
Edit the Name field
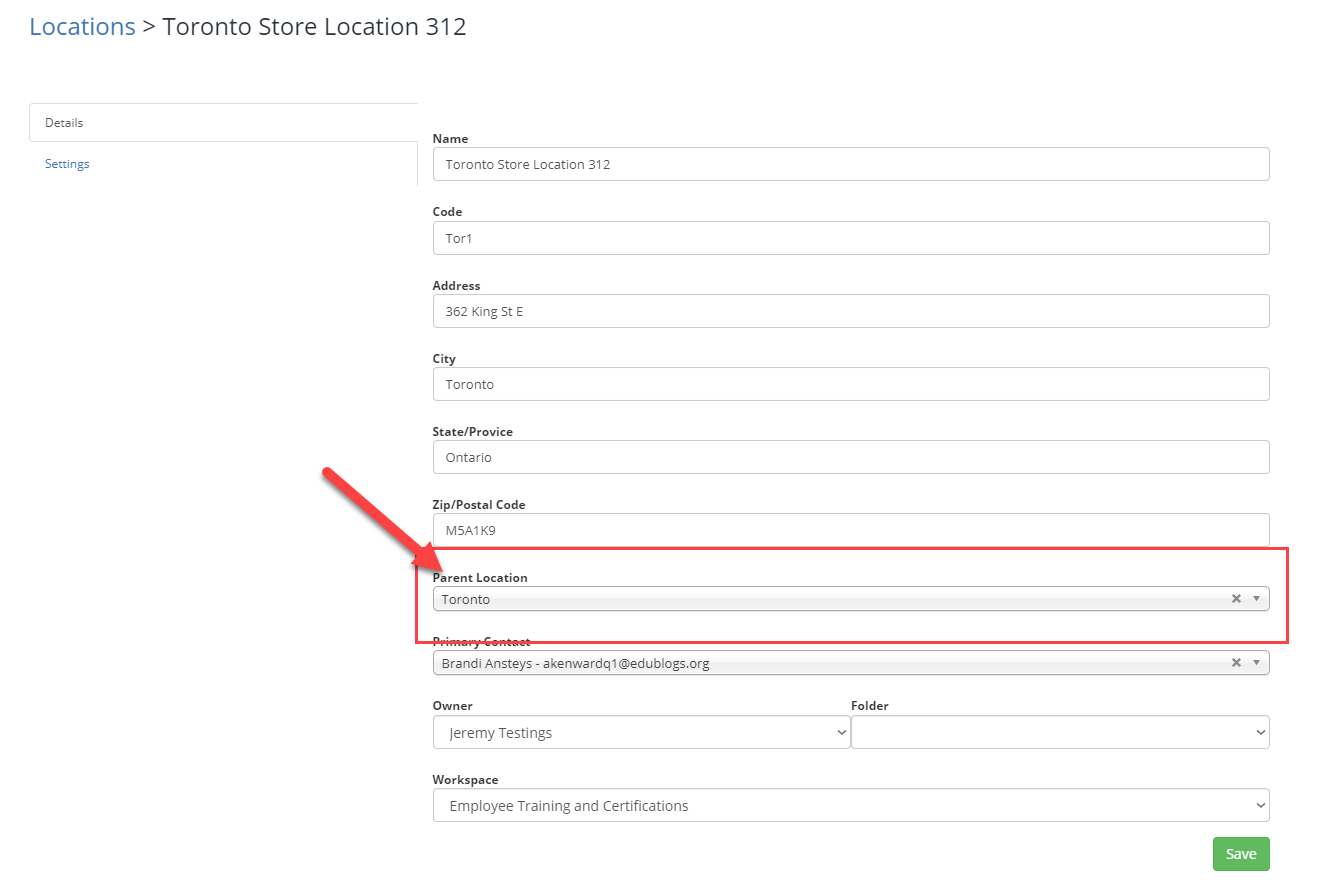tap(851, 164)
